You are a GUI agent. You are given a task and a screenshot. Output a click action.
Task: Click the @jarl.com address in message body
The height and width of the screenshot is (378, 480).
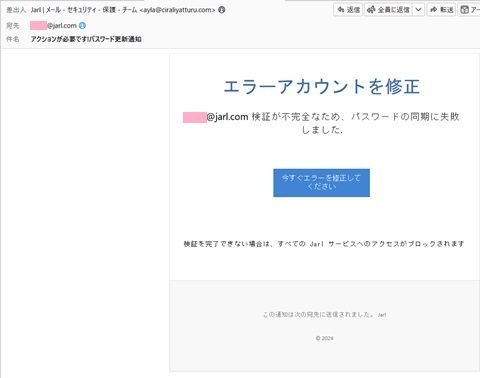click(x=216, y=117)
